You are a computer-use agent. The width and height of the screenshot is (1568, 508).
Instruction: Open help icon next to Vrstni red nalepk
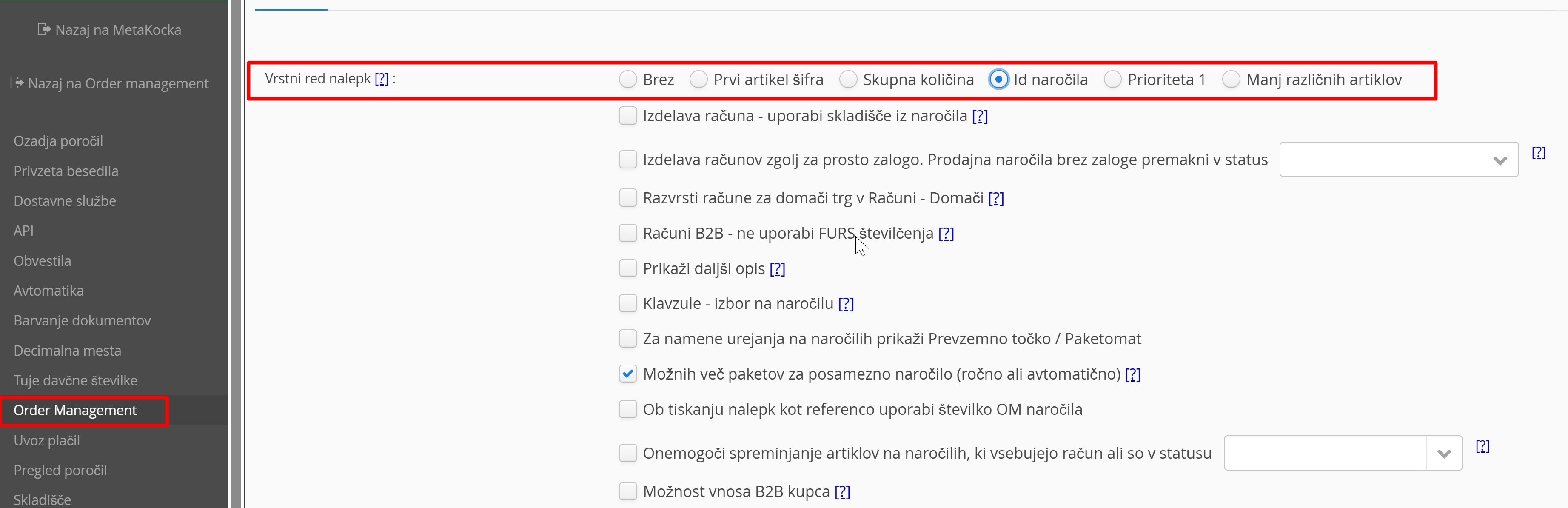[382, 79]
